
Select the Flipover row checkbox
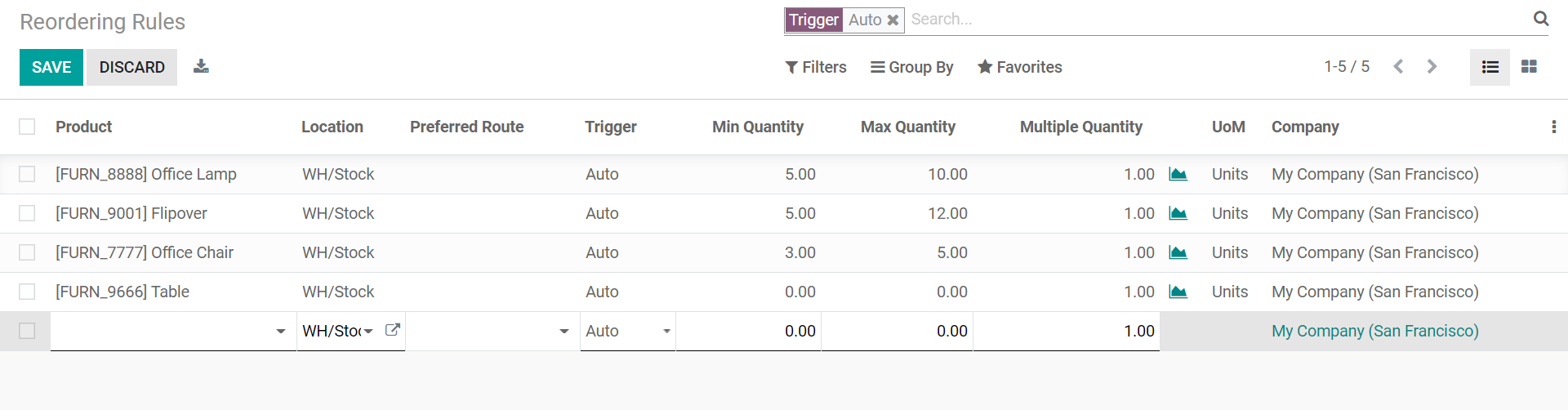tap(27, 213)
